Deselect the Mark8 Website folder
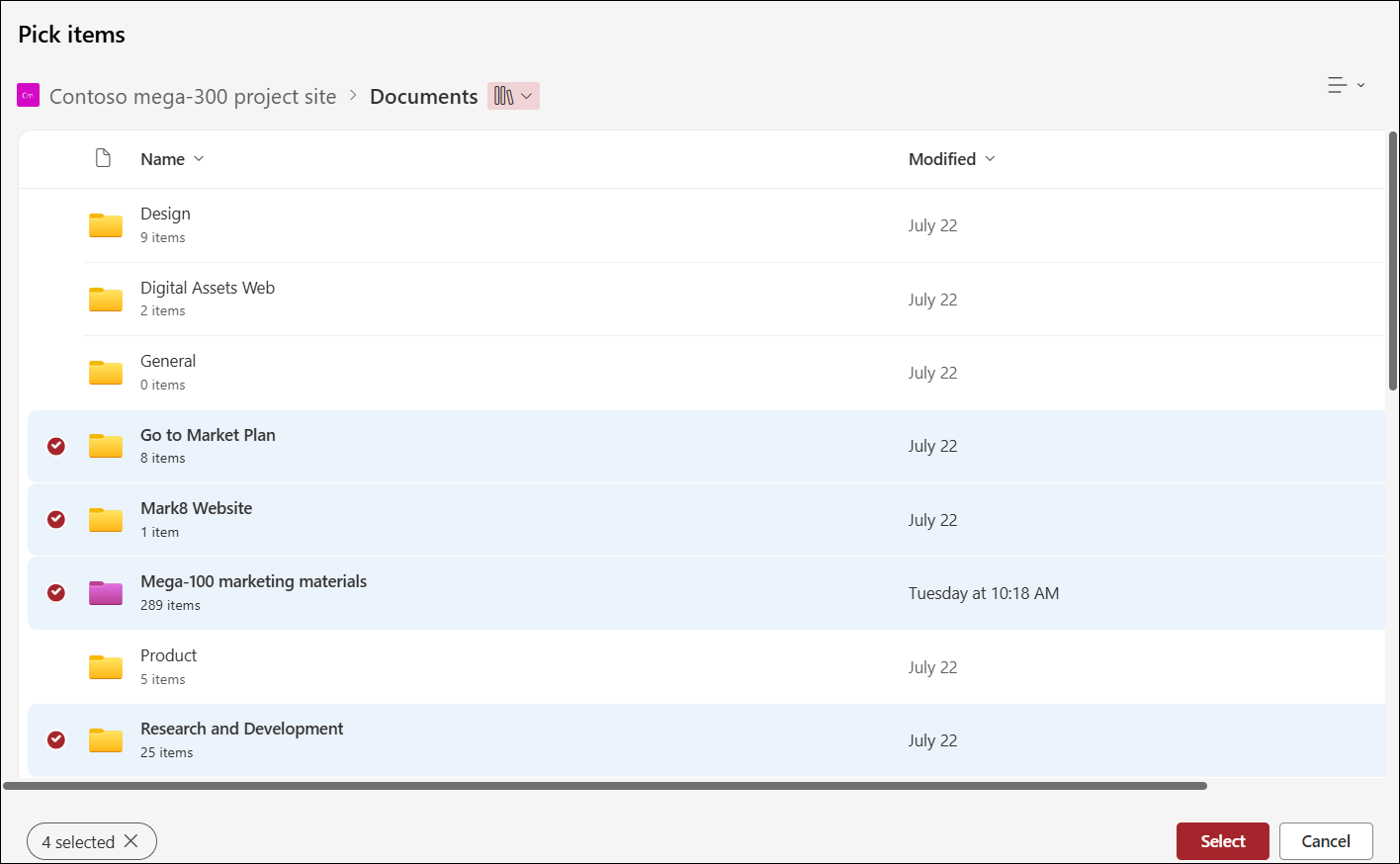 click(x=55, y=519)
